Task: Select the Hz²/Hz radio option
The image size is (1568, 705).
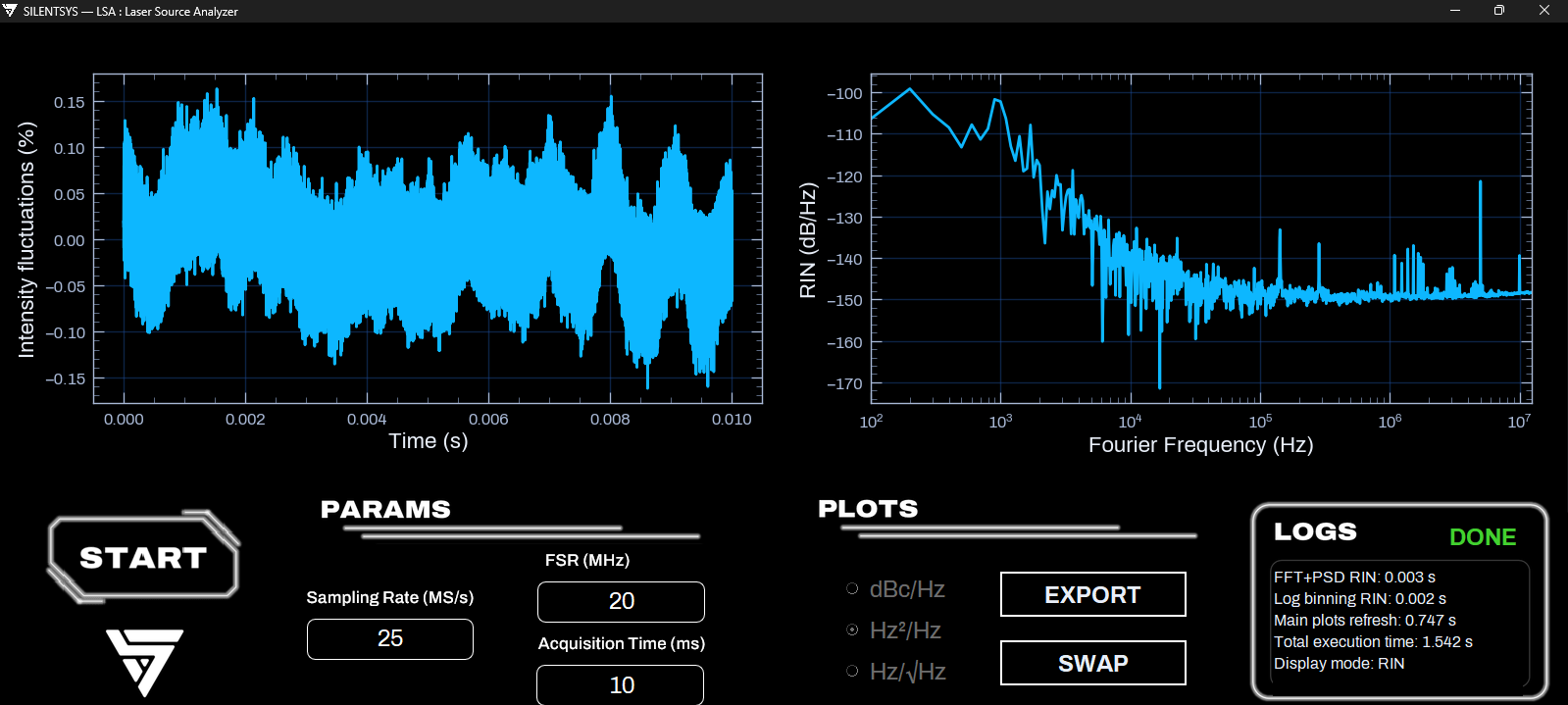Action: tap(852, 629)
